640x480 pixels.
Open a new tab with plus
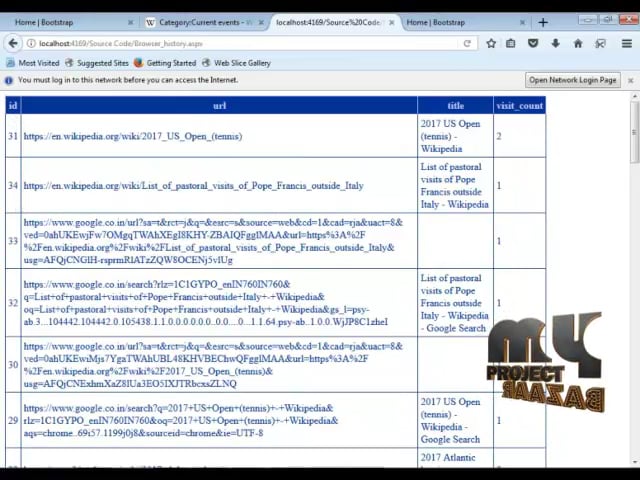pos(543,22)
